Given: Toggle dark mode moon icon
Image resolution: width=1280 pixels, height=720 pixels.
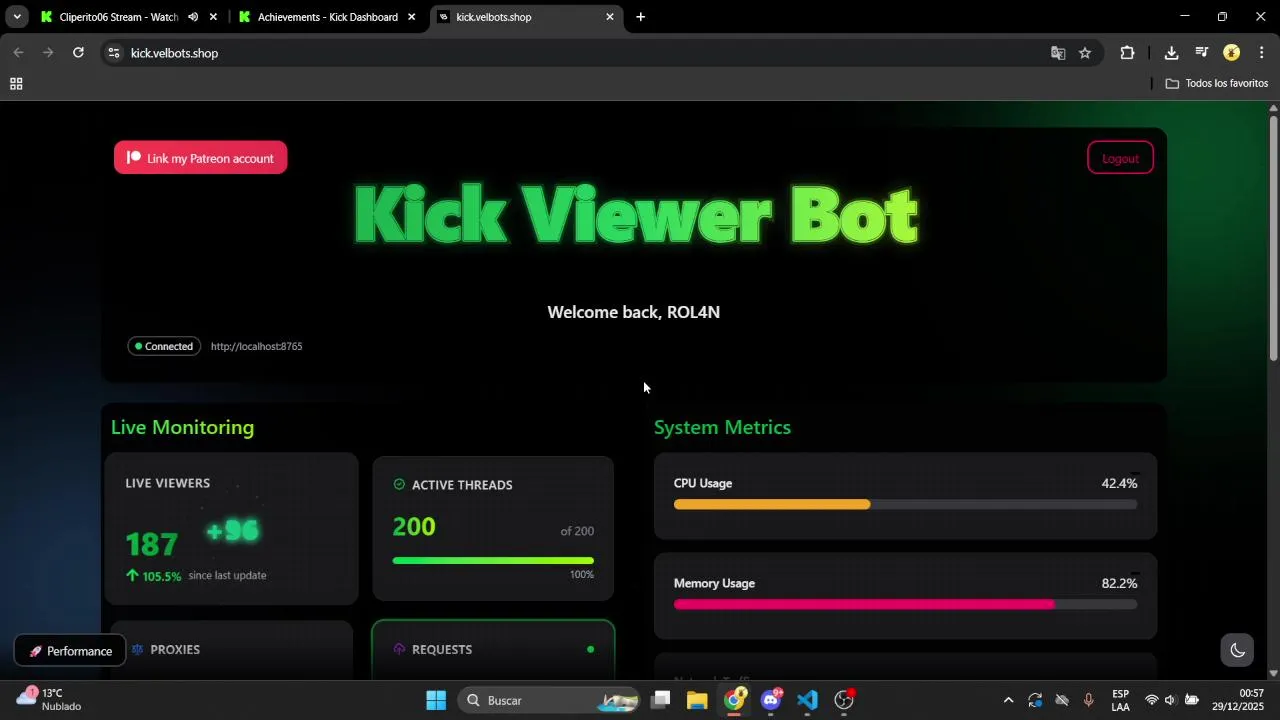Looking at the screenshot, I should pos(1237,651).
